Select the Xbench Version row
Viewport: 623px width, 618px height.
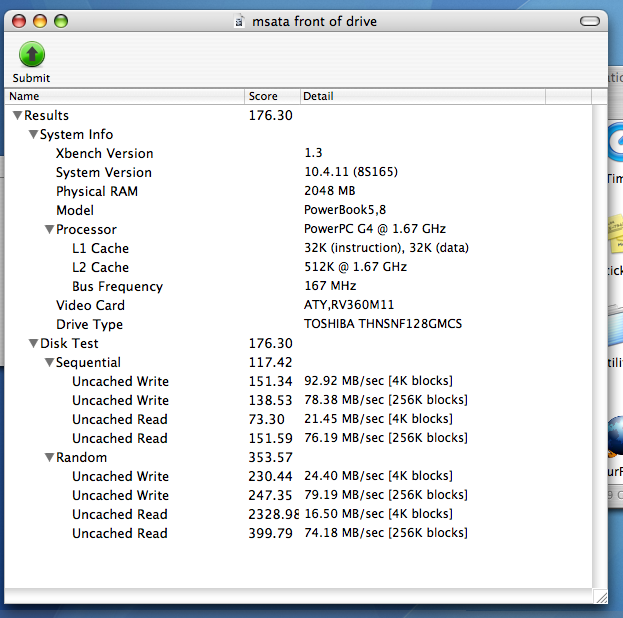pos(298,153)
